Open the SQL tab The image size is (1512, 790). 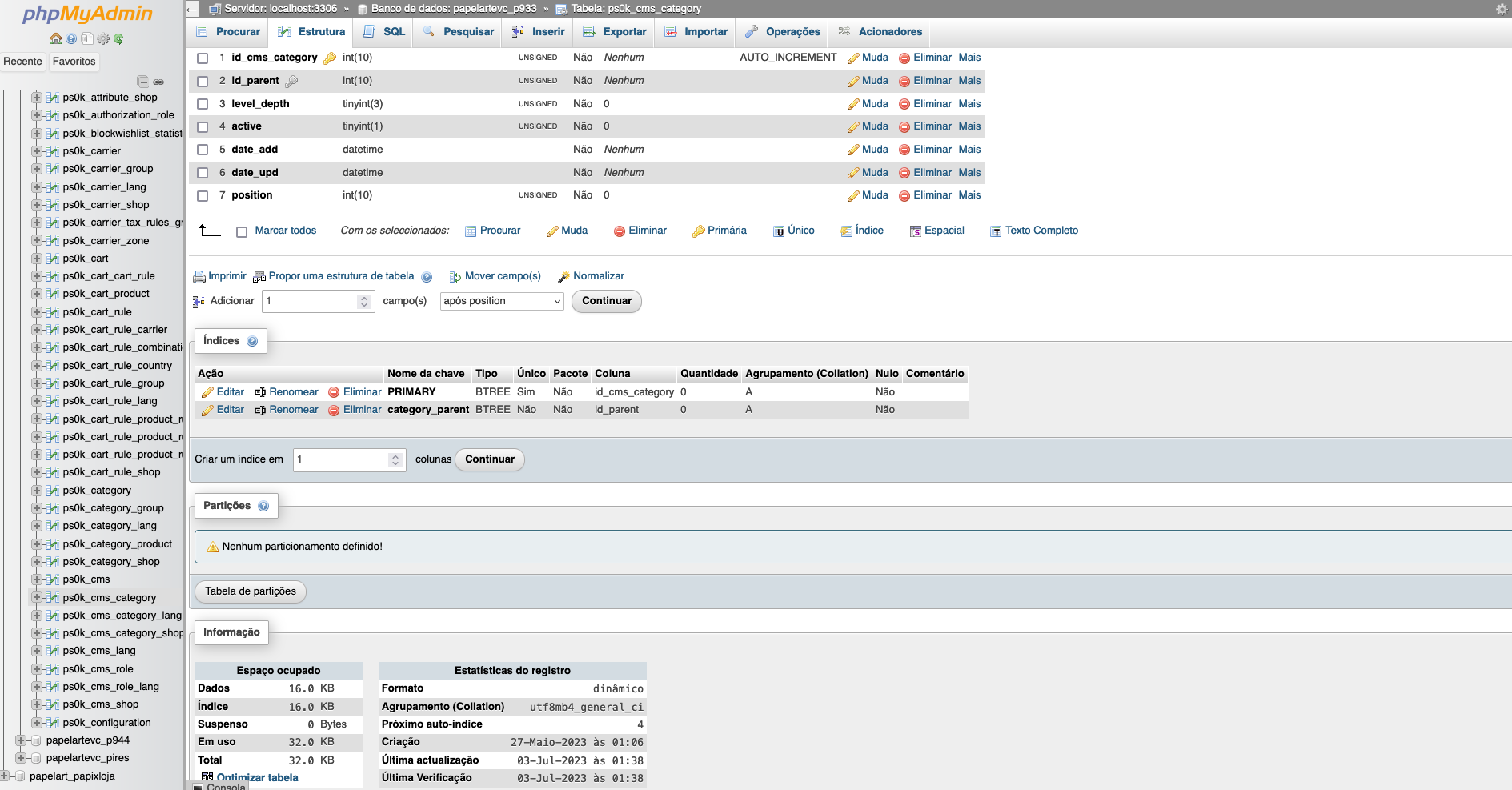(x=384, y=32)
